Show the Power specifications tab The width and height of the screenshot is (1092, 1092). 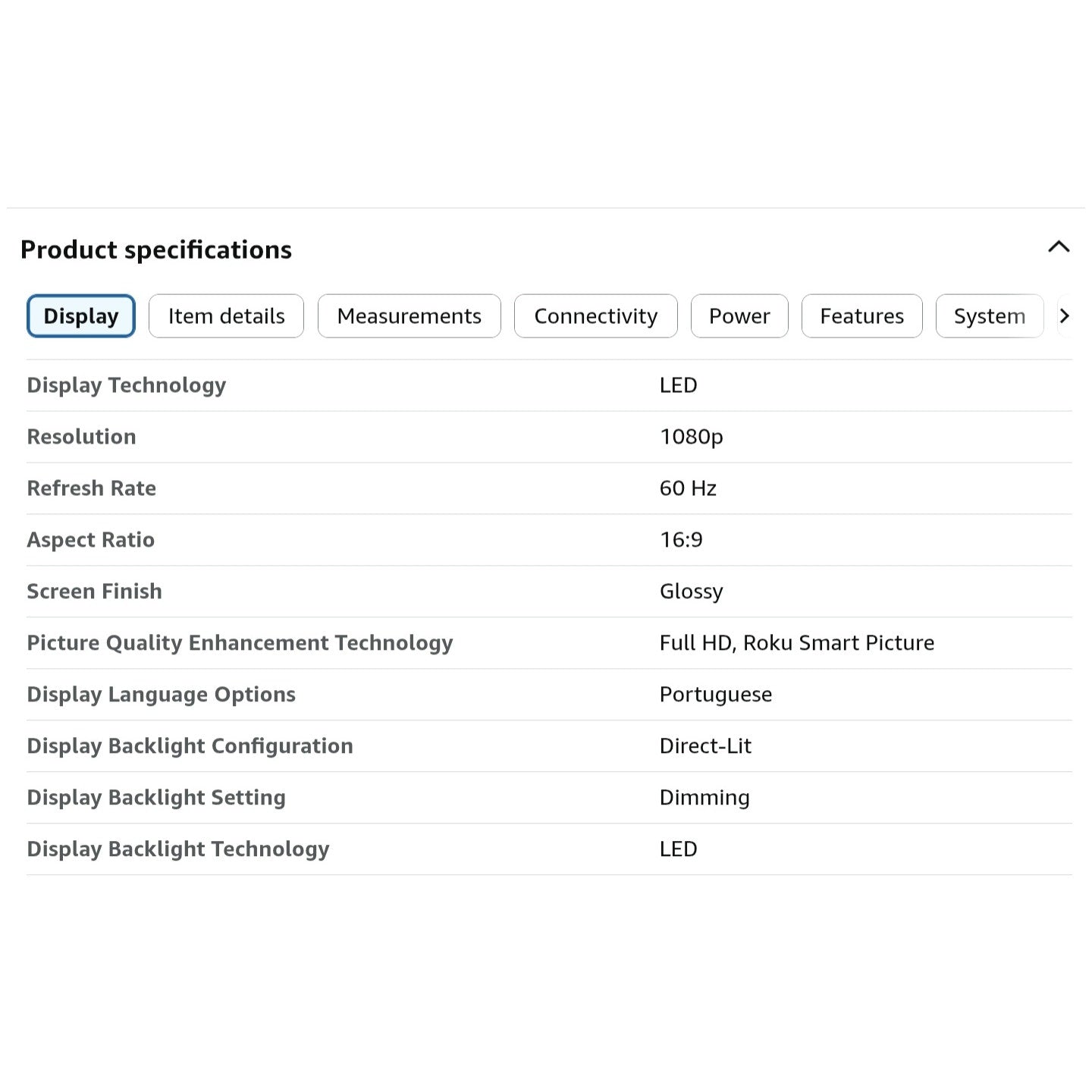click(739, 316)
